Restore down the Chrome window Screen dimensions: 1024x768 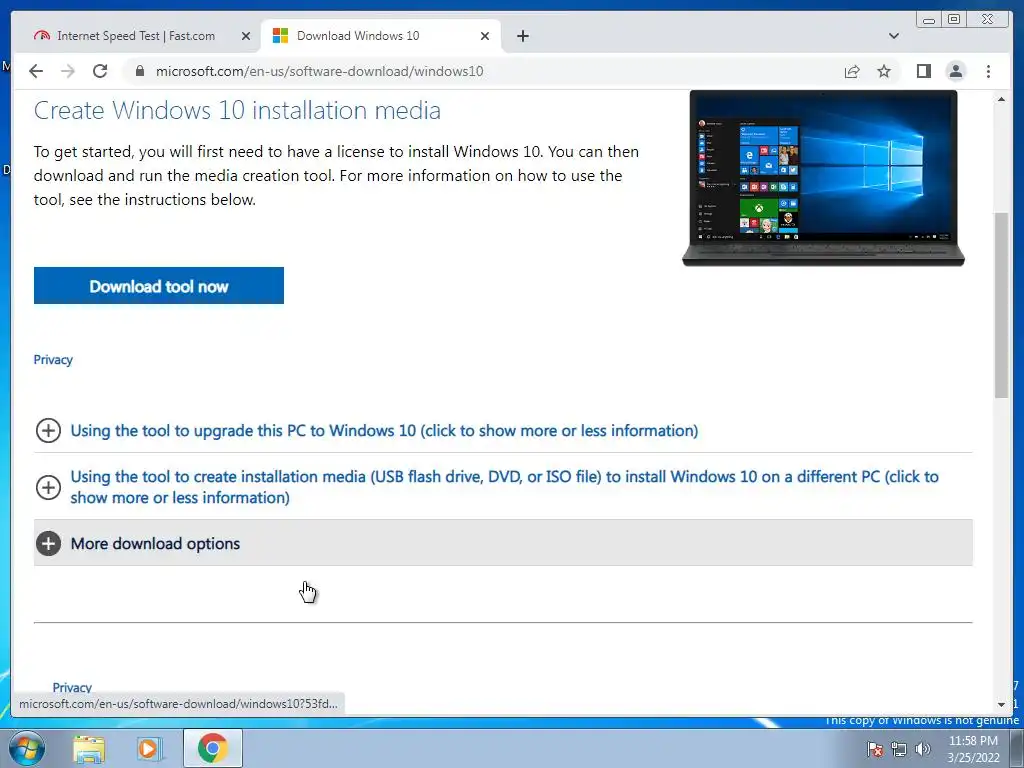[x=954, y=20]
